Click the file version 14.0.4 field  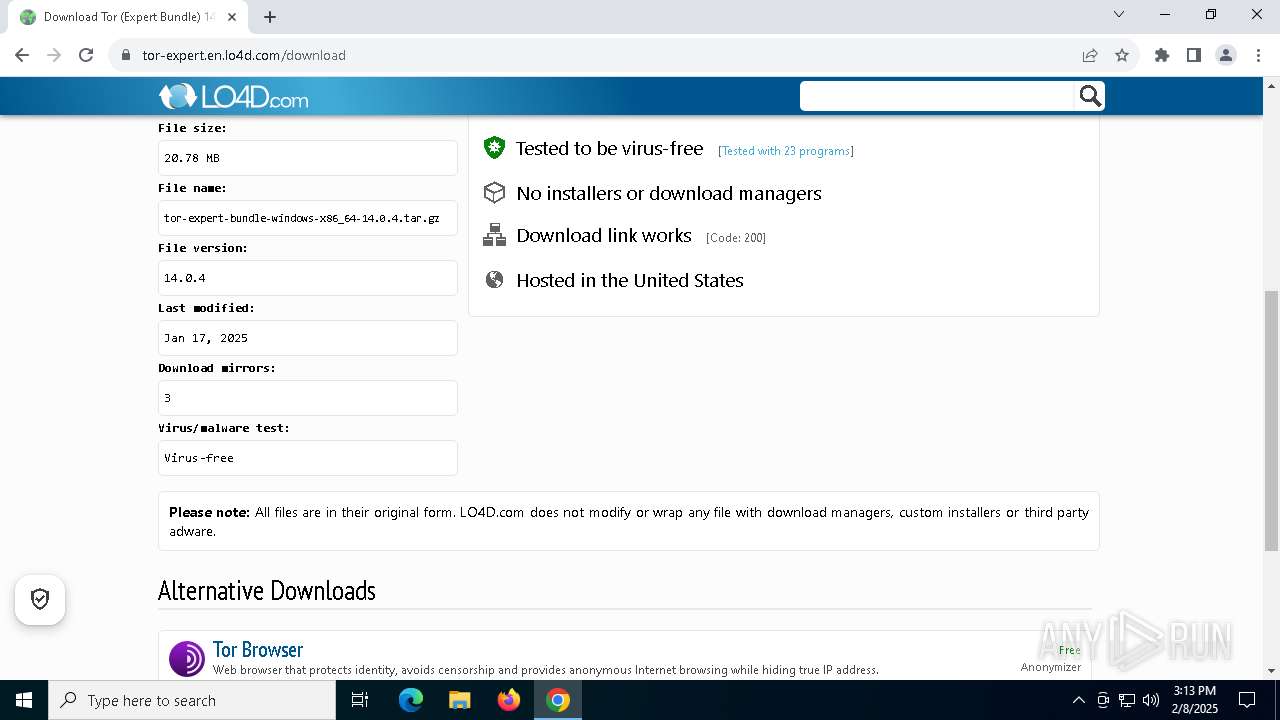[x=308, y=278]
